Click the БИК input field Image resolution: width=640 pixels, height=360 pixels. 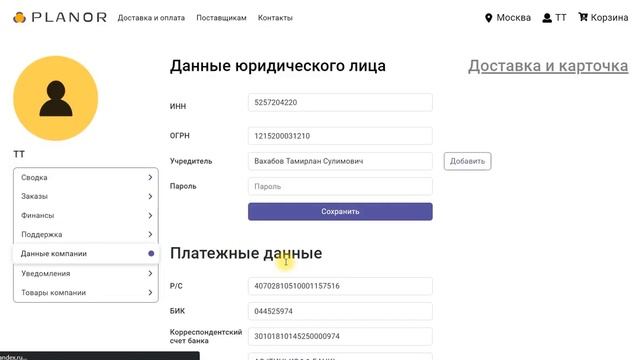(x=340, y=311)
